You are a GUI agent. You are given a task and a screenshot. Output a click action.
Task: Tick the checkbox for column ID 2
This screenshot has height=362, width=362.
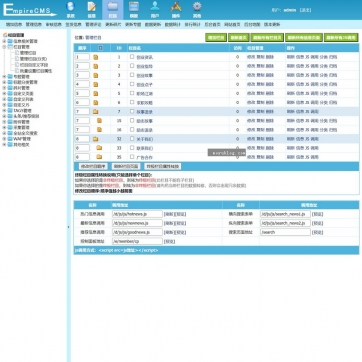pyautogui.click(x=132, y=66)
